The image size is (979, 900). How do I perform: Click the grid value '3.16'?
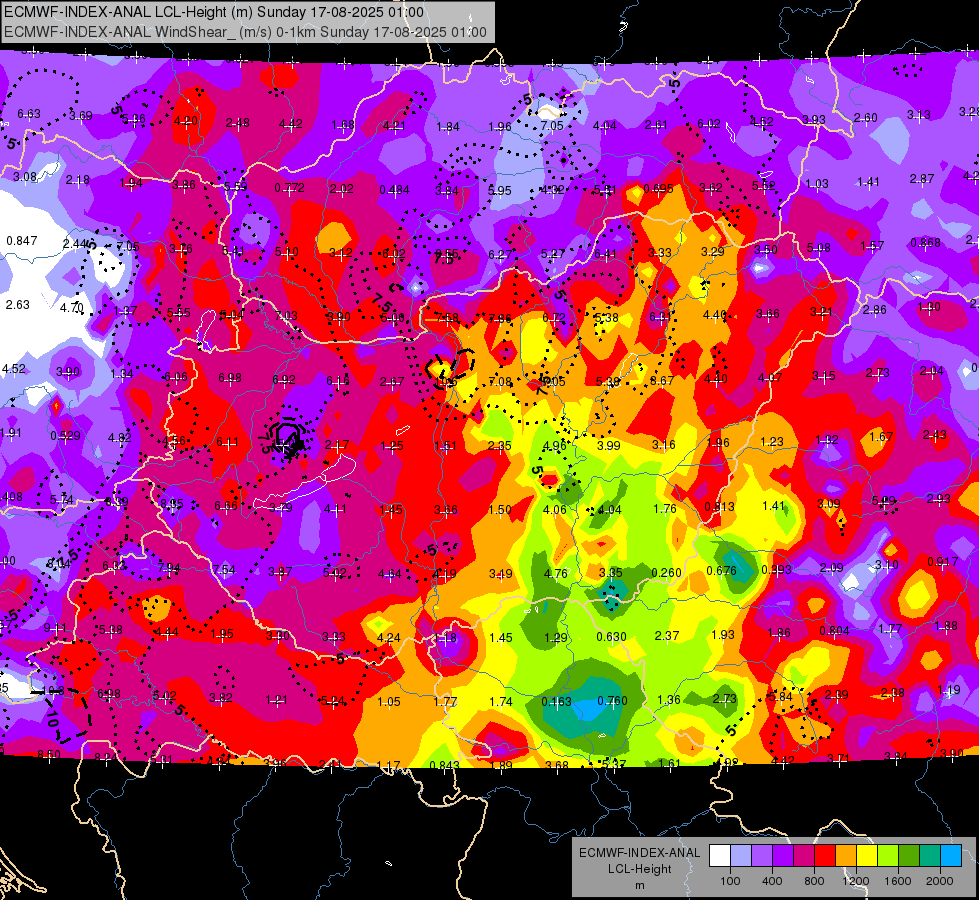(x=664, y=445)
